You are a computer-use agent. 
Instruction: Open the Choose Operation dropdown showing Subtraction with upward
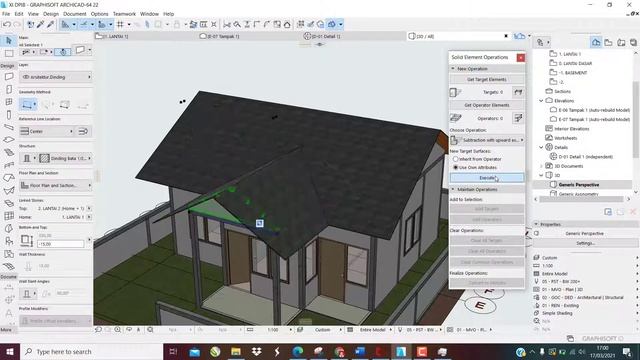487,140
